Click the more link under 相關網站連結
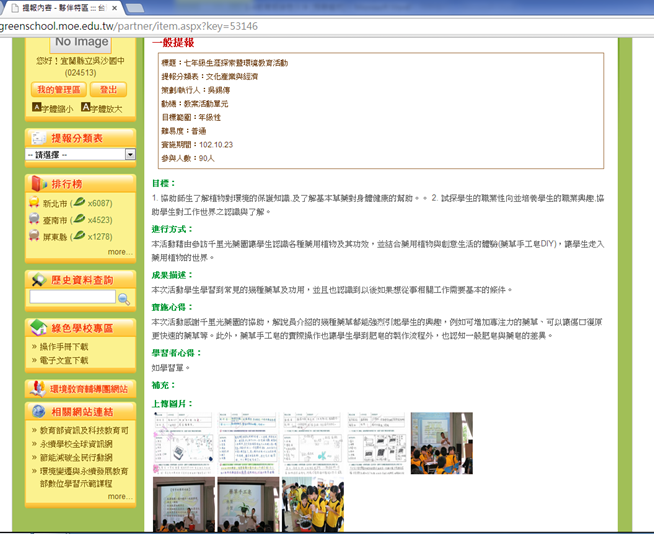Viewport: 654px width, 534px height. pos(118,496)
